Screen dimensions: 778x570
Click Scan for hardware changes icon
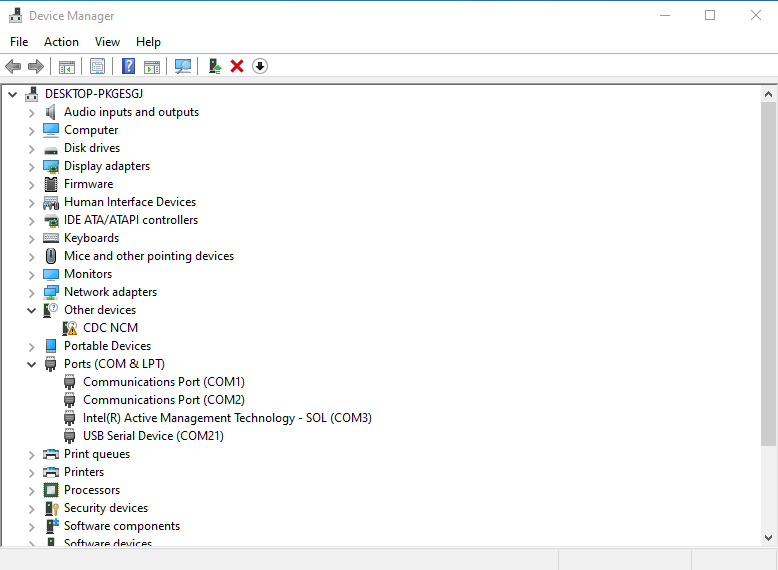[183, 66]
